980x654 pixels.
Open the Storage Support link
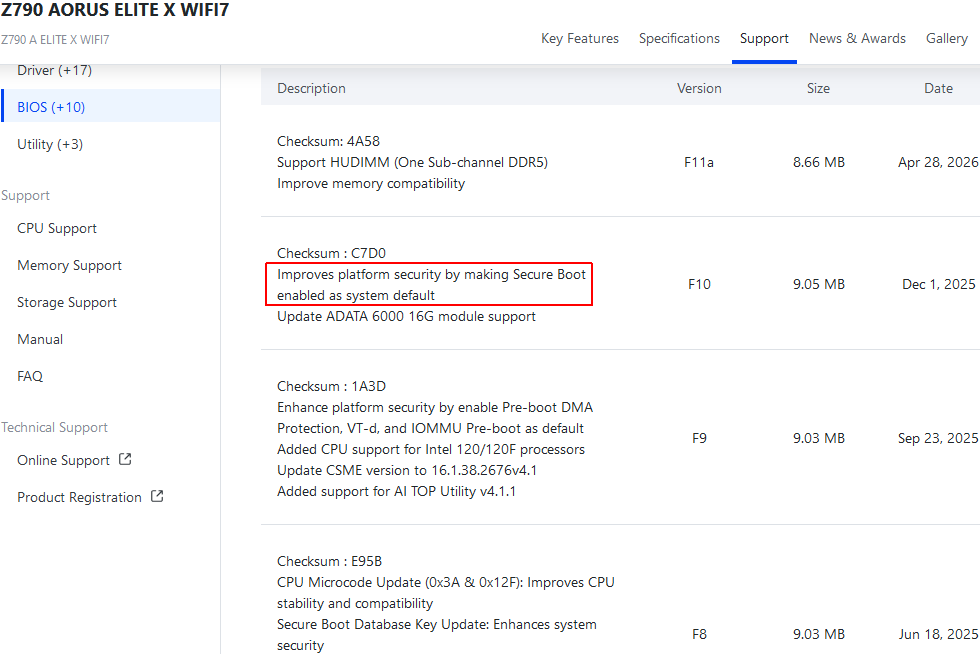pos(67,302)
